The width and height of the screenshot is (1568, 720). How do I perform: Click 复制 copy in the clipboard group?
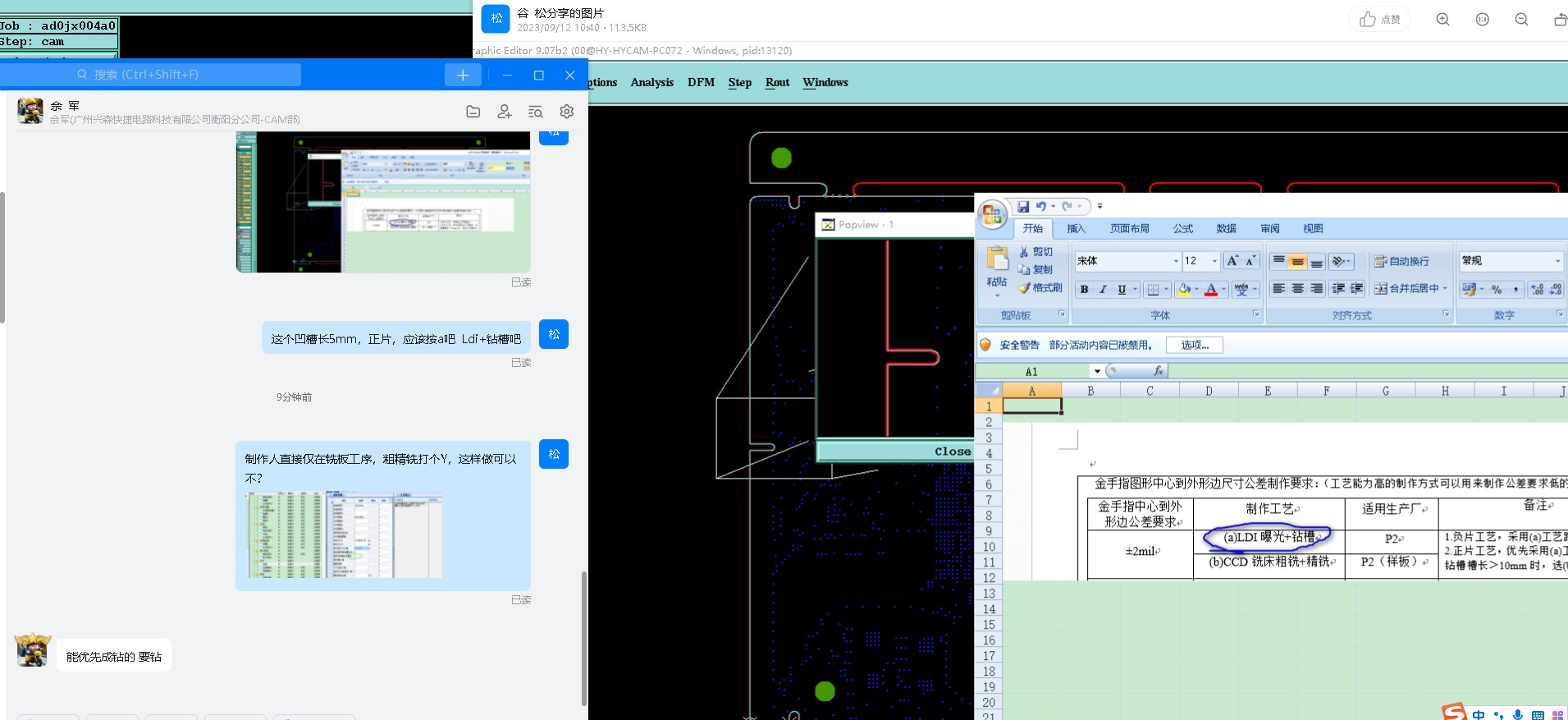click(1036, 269)
